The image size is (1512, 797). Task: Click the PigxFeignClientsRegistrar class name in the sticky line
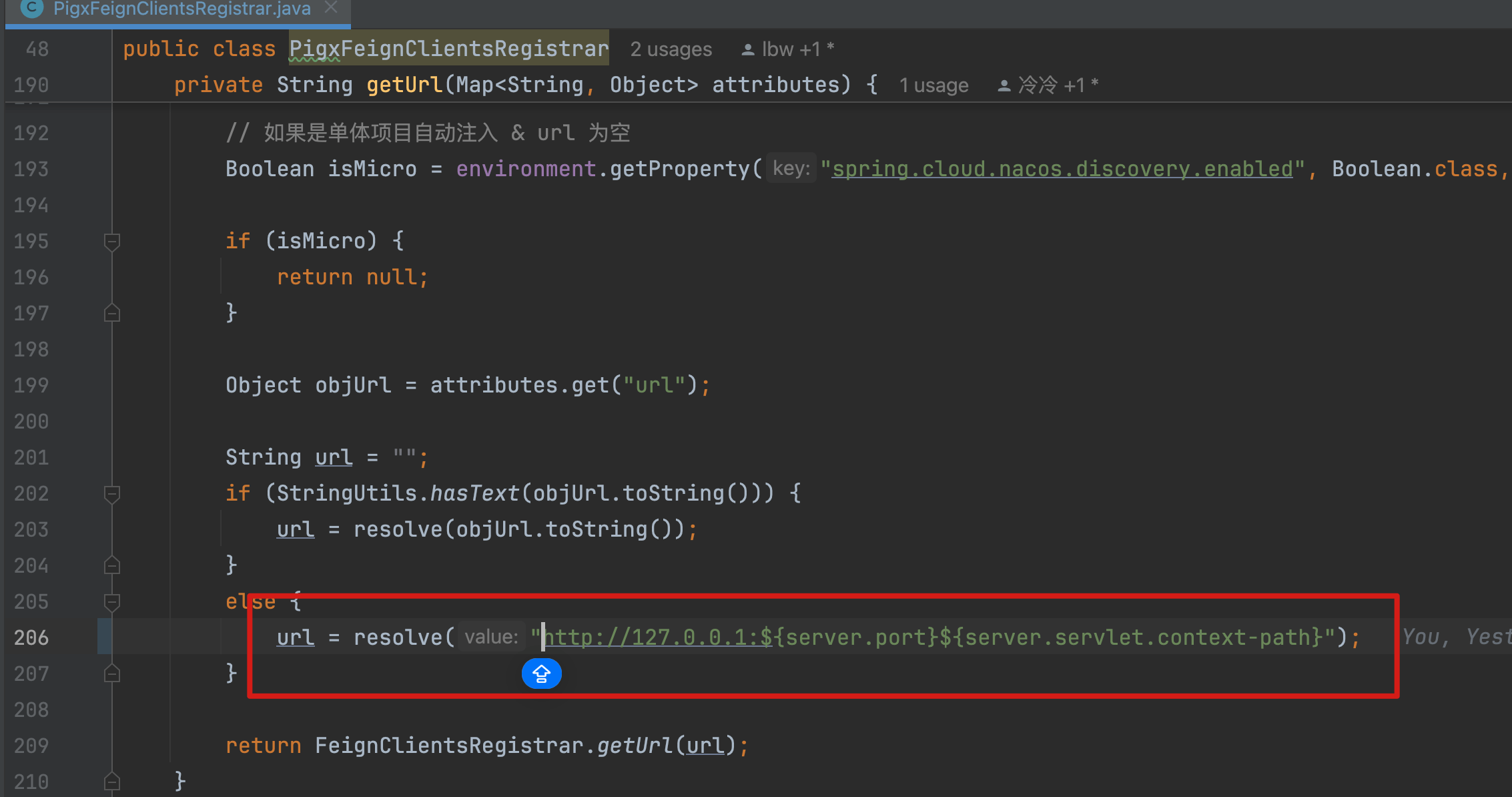pyautogui.click(x=448, y=49)
